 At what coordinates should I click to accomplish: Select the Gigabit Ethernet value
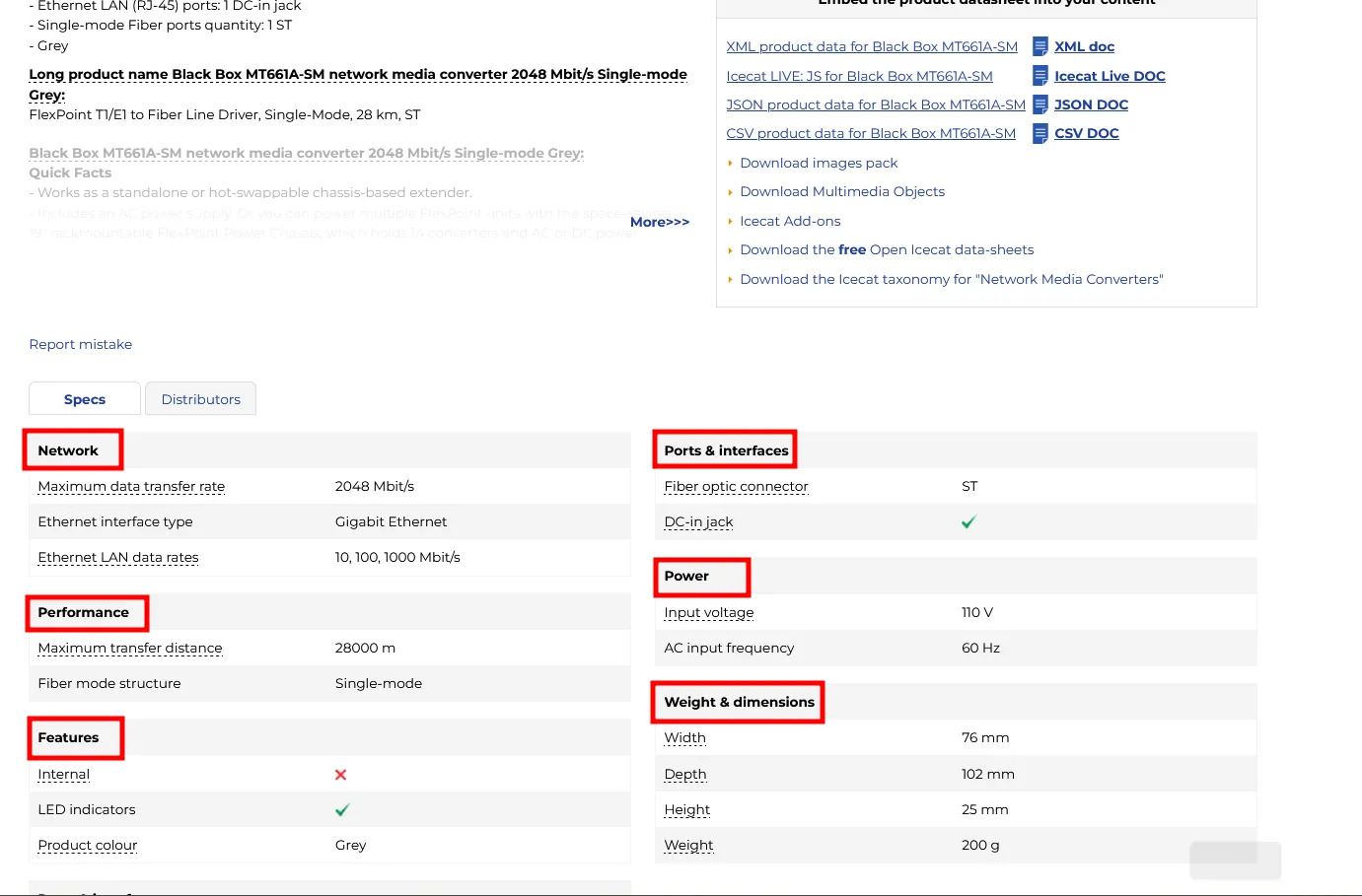(391, 521)
